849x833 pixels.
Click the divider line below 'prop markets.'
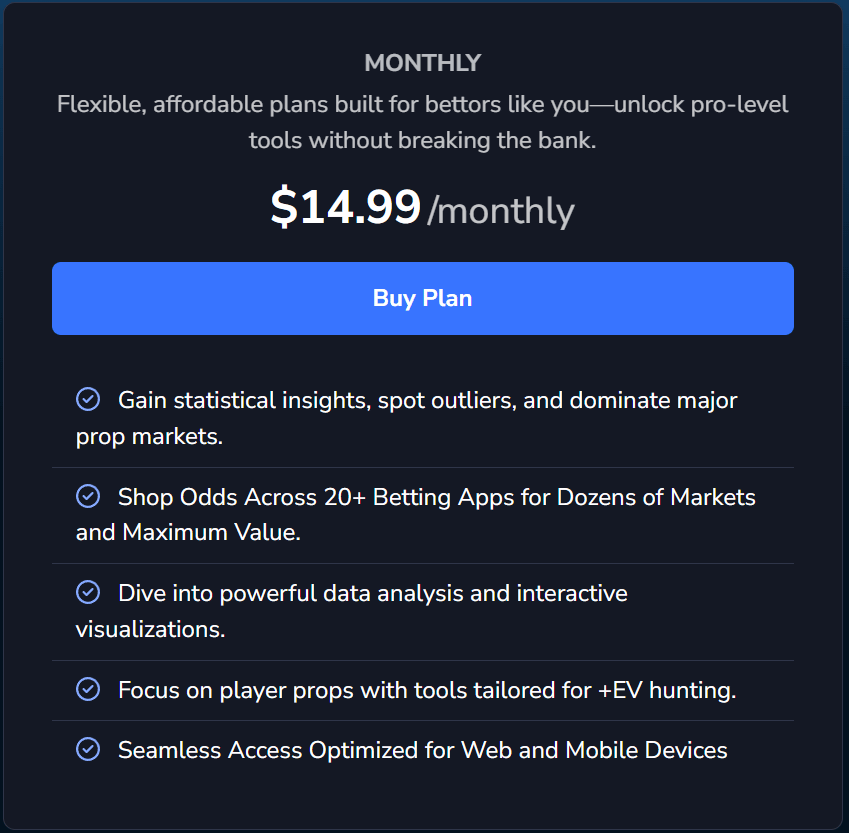pyautogui.click(x=422, y=467)
